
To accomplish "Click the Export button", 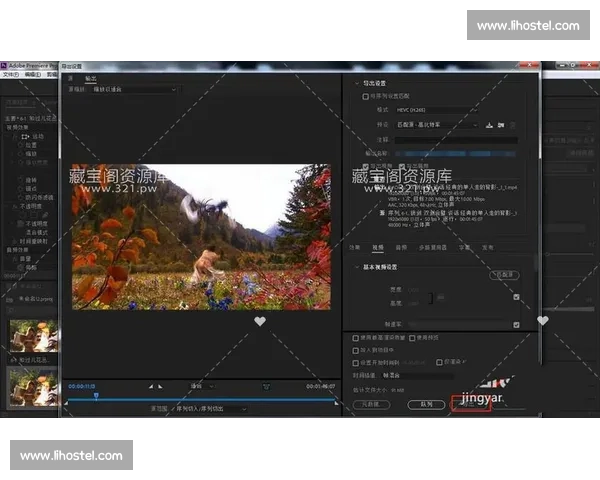I will coord(470,404).
